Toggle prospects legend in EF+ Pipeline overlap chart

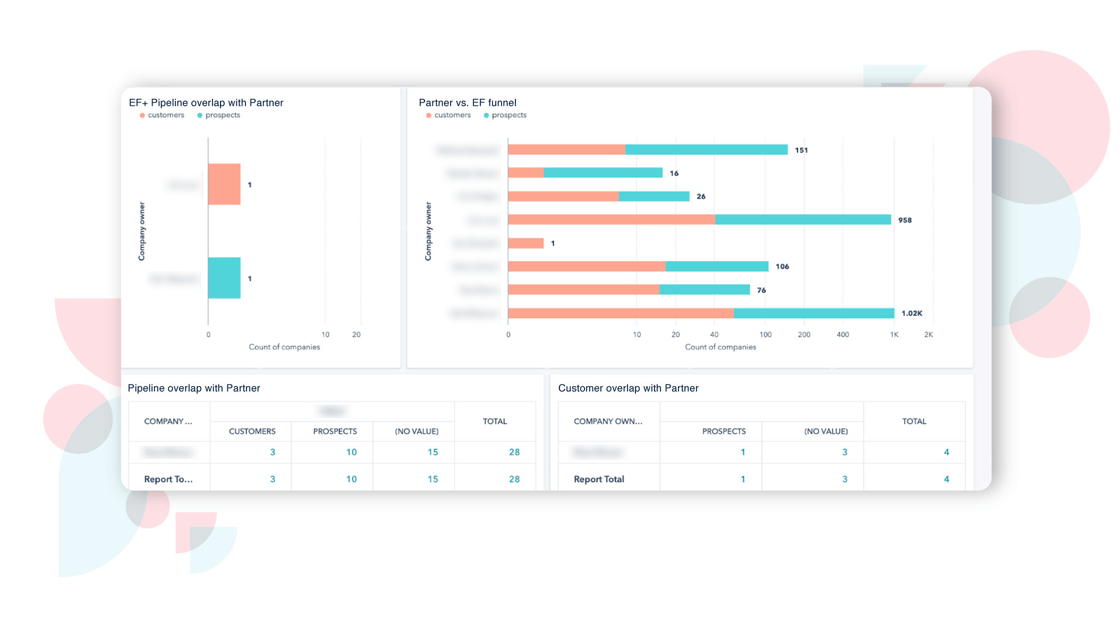219,115
